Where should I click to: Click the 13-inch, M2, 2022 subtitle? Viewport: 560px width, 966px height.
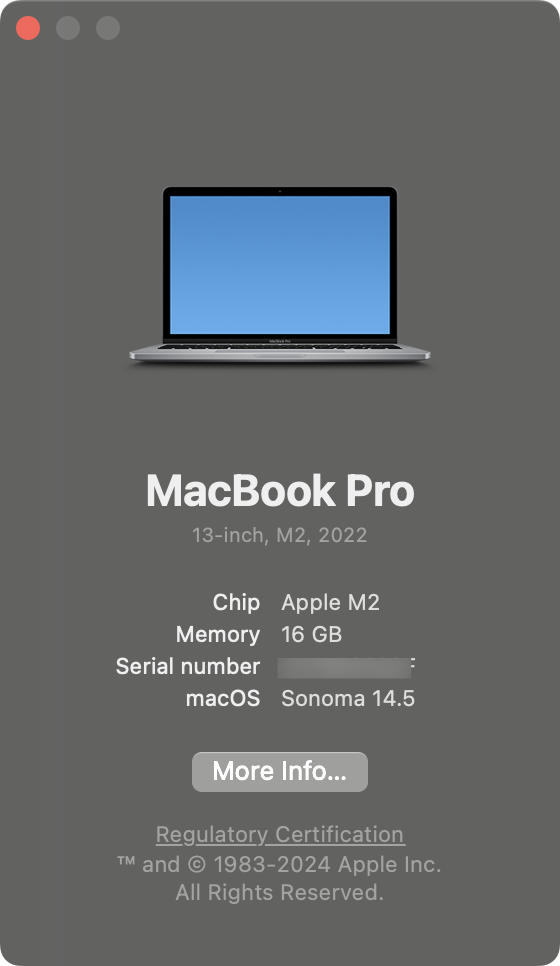[279, 535]
